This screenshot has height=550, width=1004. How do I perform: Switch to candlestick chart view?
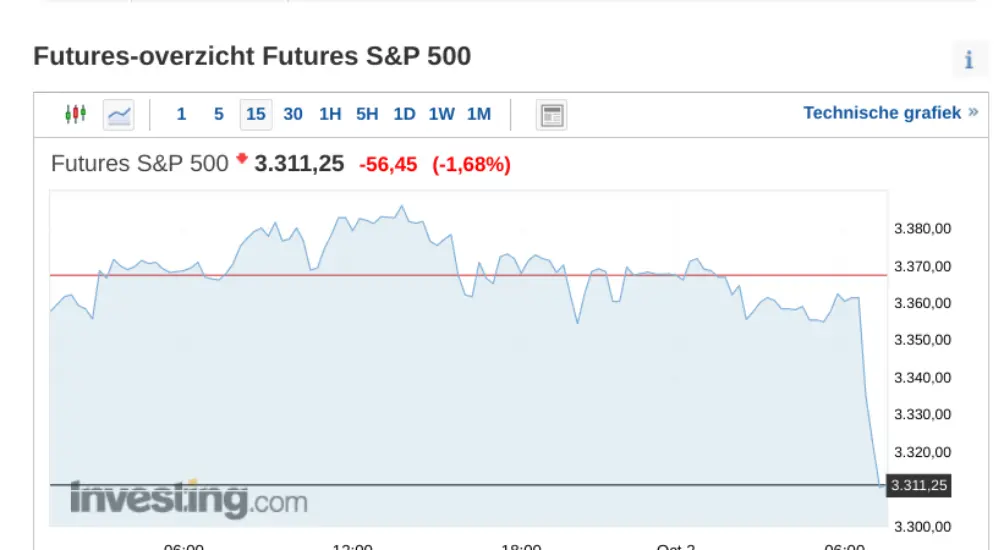pyautogui.click(x=76, y=115)
